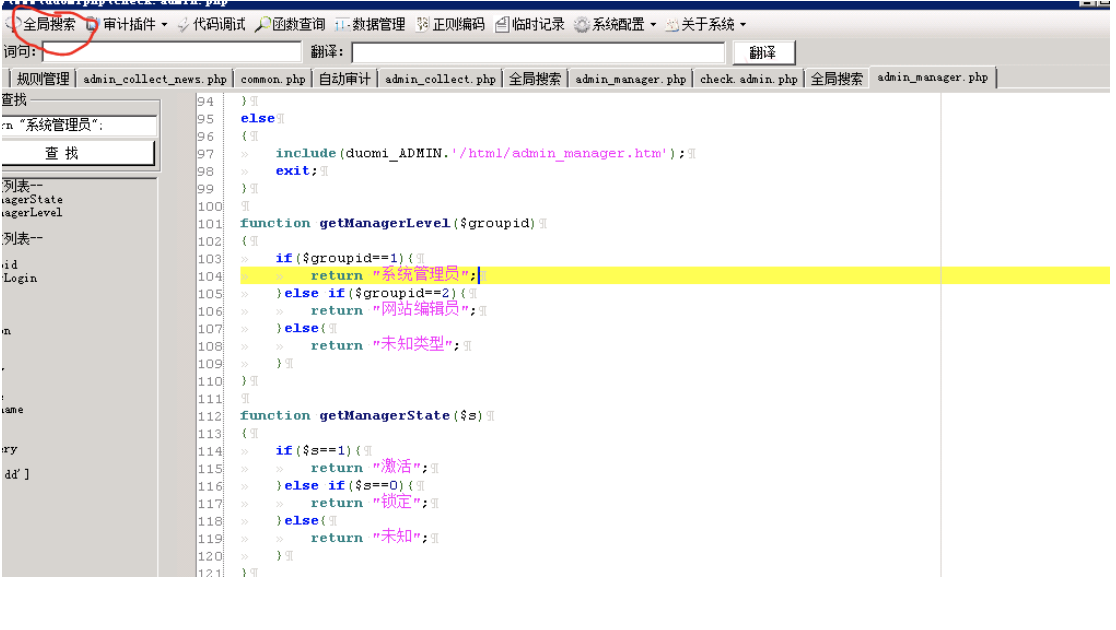The image size is (1116, 630).
Task: Focus the 翻译 translation output field
Action: [538, 53]
